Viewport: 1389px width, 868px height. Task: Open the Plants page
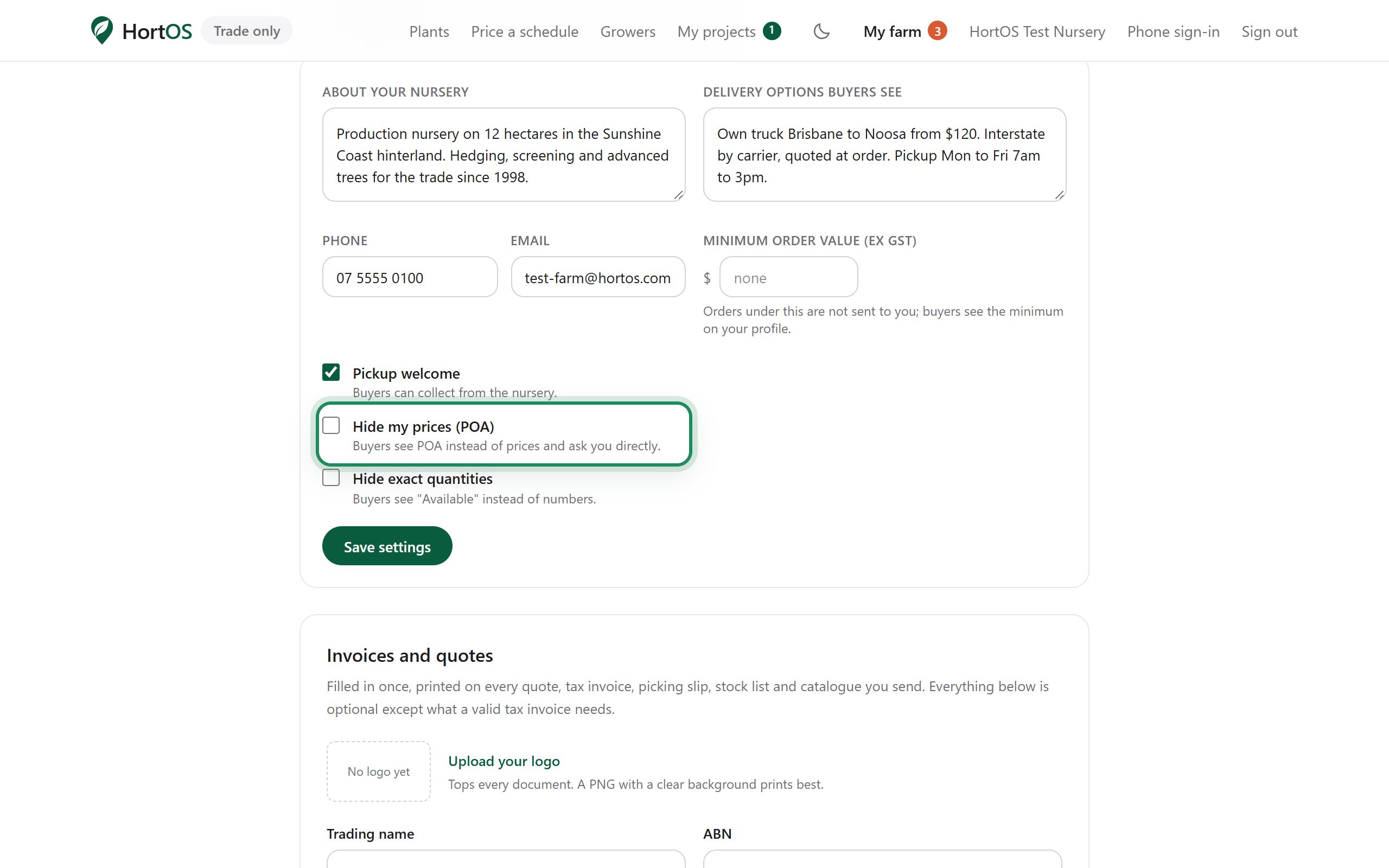[429, 31]
